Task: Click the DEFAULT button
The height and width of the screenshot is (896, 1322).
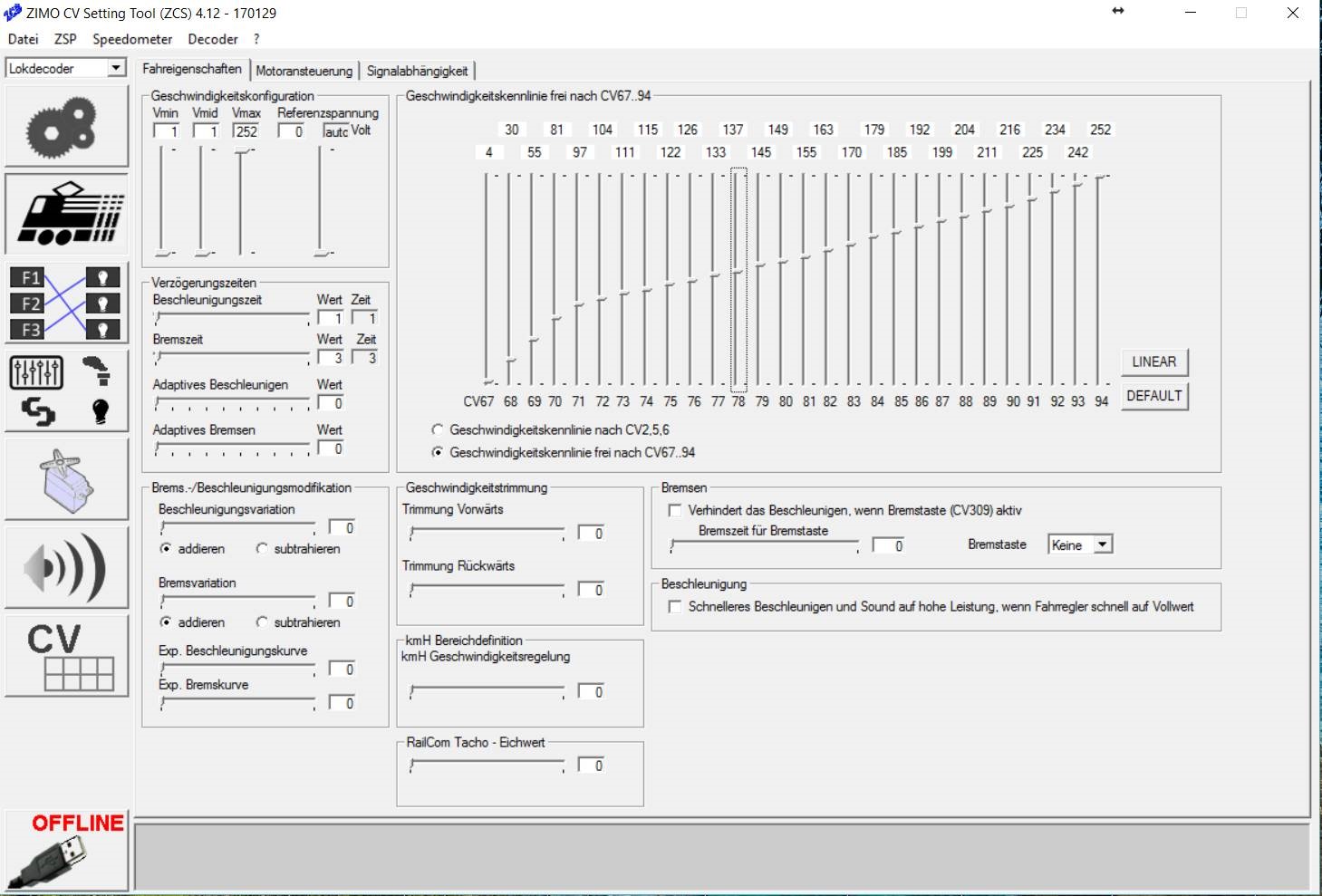Action: pos(1153,396)
